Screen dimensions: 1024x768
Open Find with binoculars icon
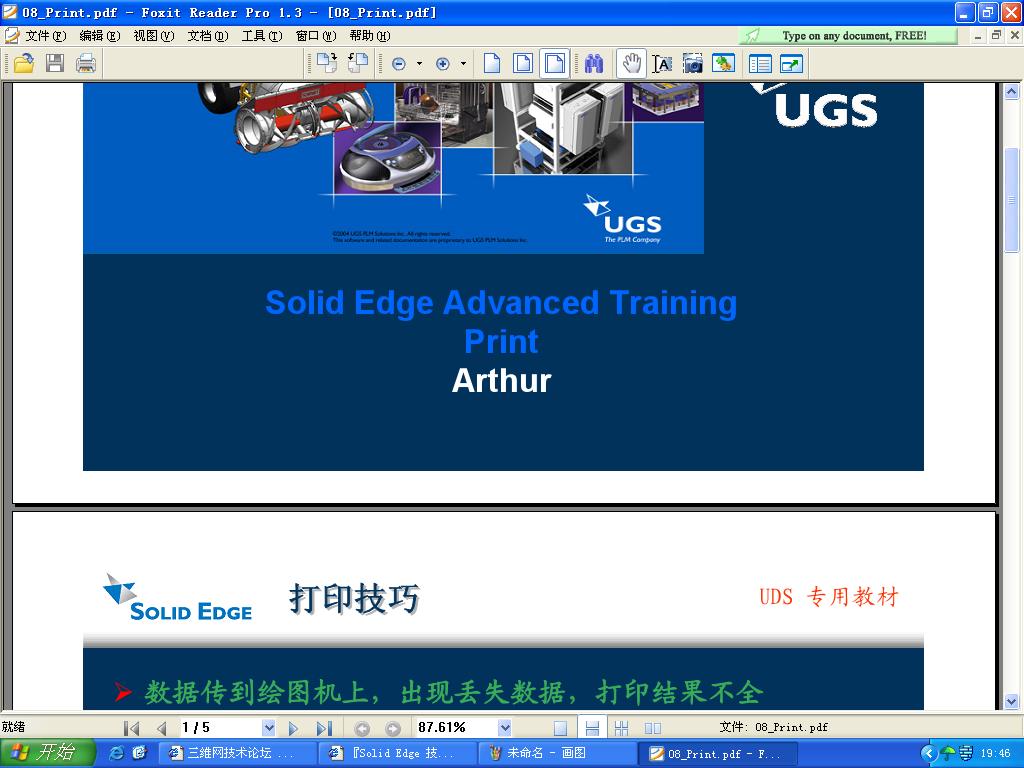point(594,63)
